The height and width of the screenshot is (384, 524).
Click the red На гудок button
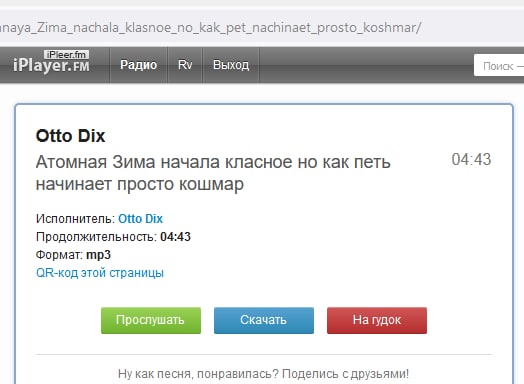pos(377,320)
